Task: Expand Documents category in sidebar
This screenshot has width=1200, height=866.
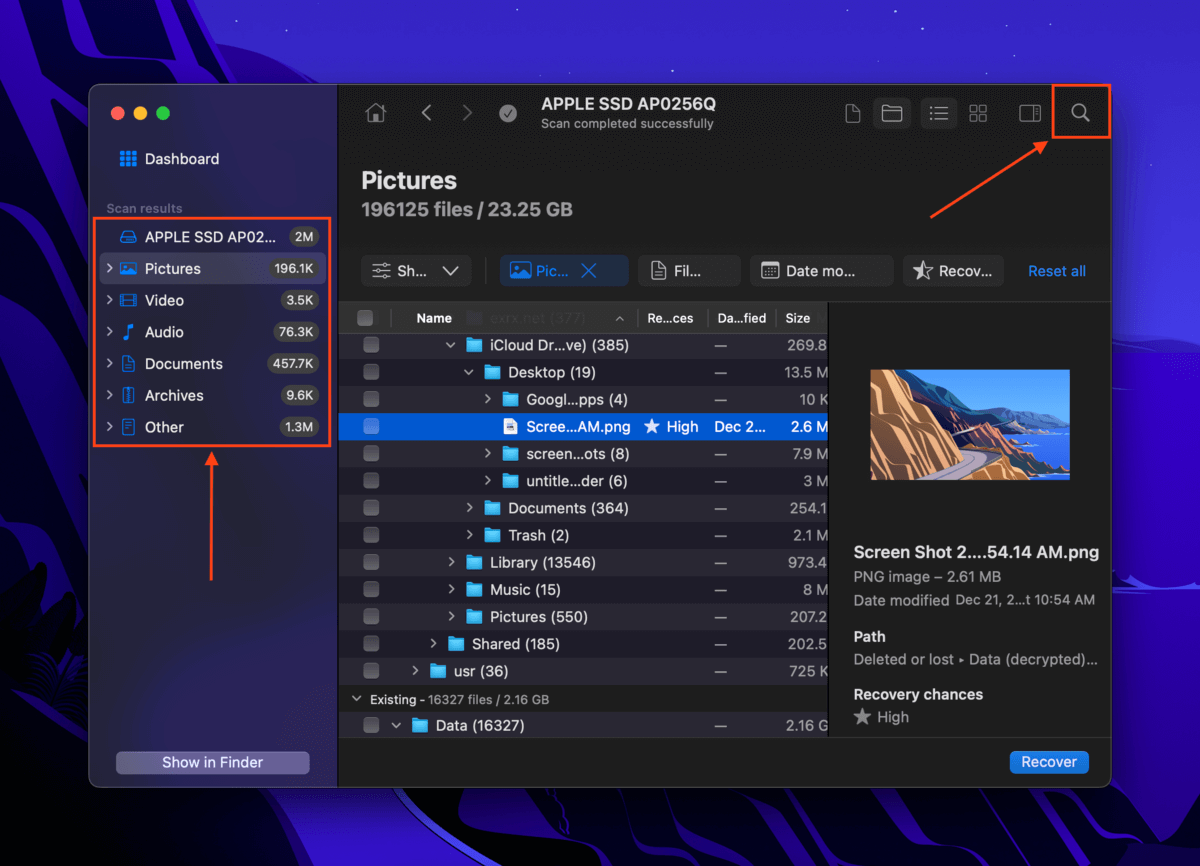Action: click(108, 364)
